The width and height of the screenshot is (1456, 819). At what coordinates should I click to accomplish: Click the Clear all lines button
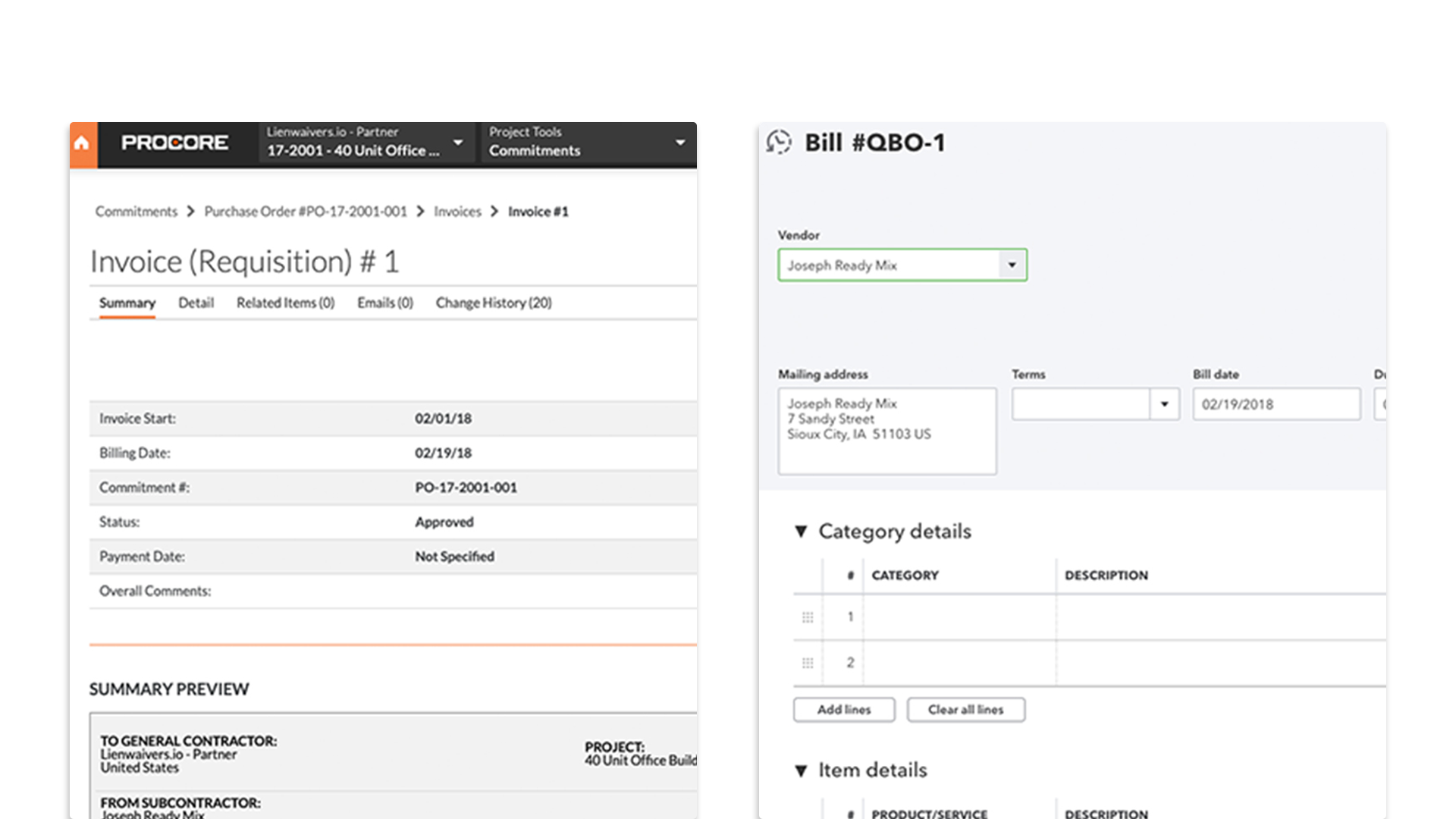tap(966, 710)
